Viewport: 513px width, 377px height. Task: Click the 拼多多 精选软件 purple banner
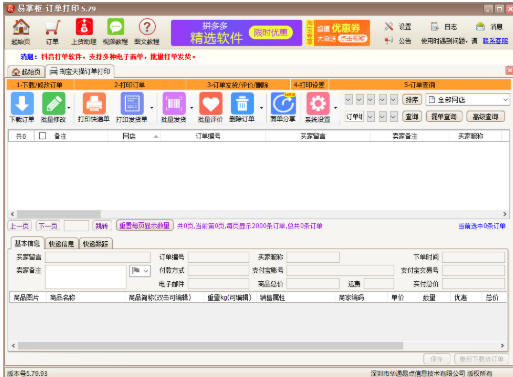point(236,33)
